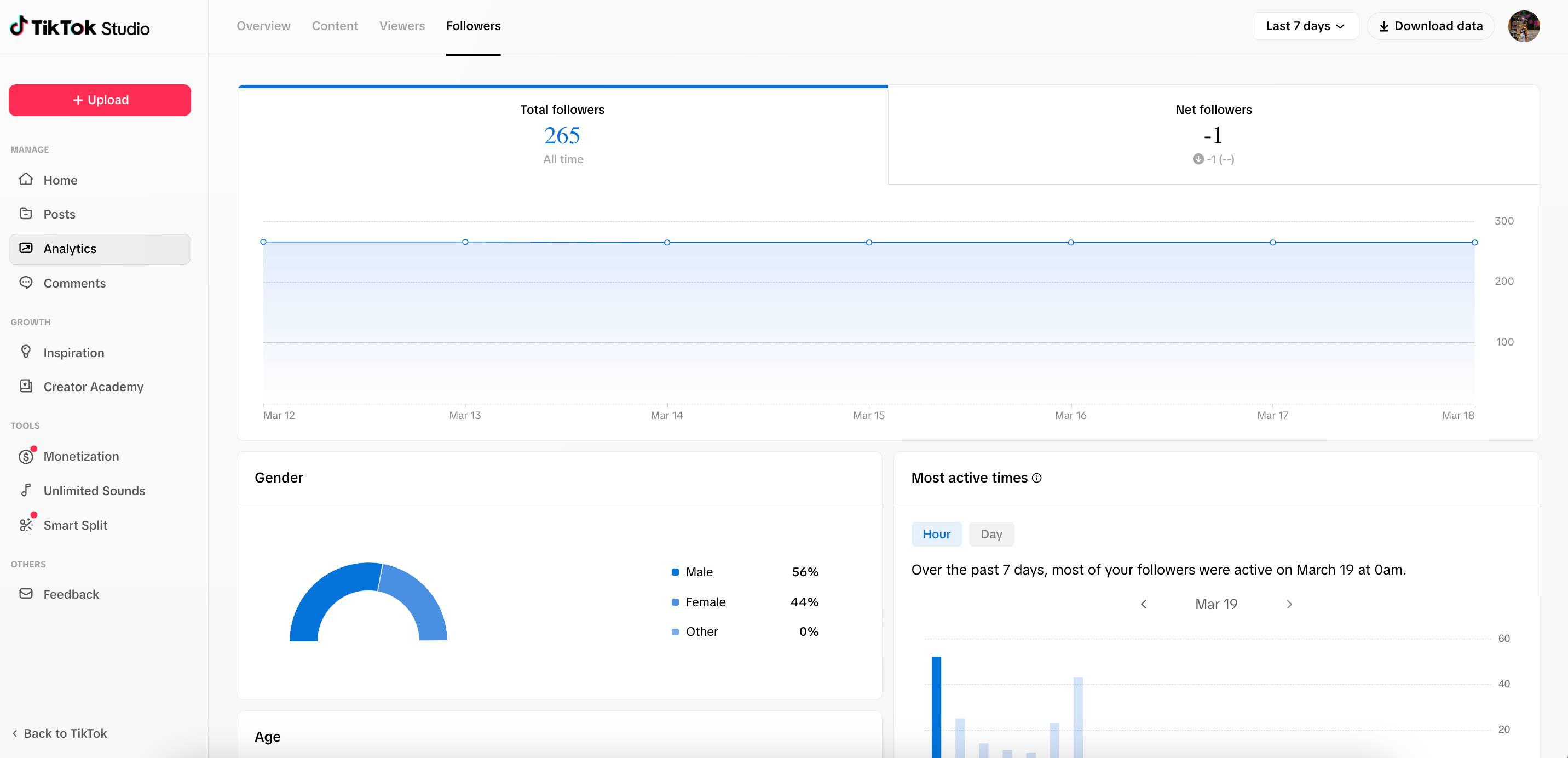Click the Comments bubble icon
The width and height of the screenshot is (1568, 758).
26,283
